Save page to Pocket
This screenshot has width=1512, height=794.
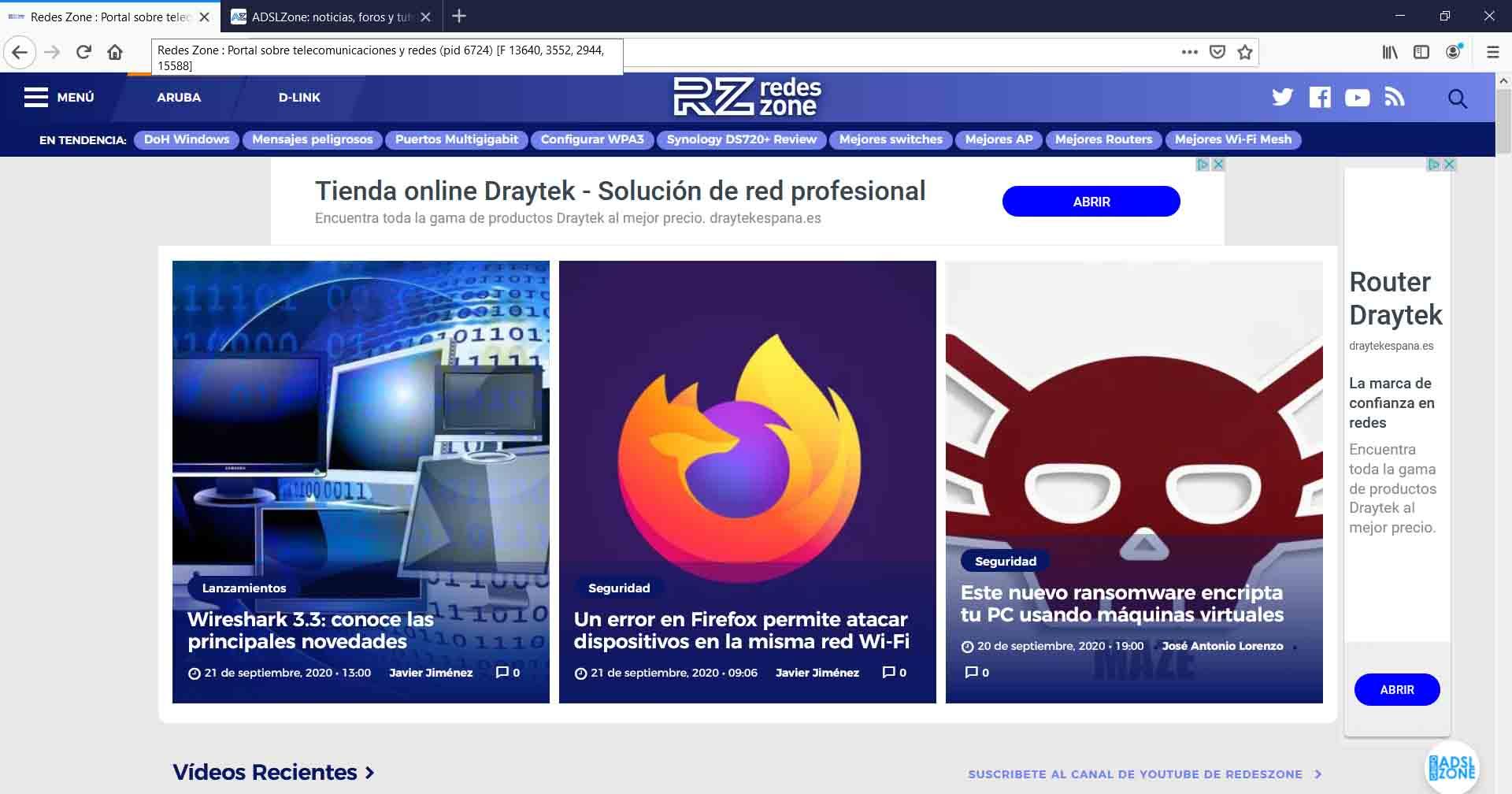[x=1217, y=52]
